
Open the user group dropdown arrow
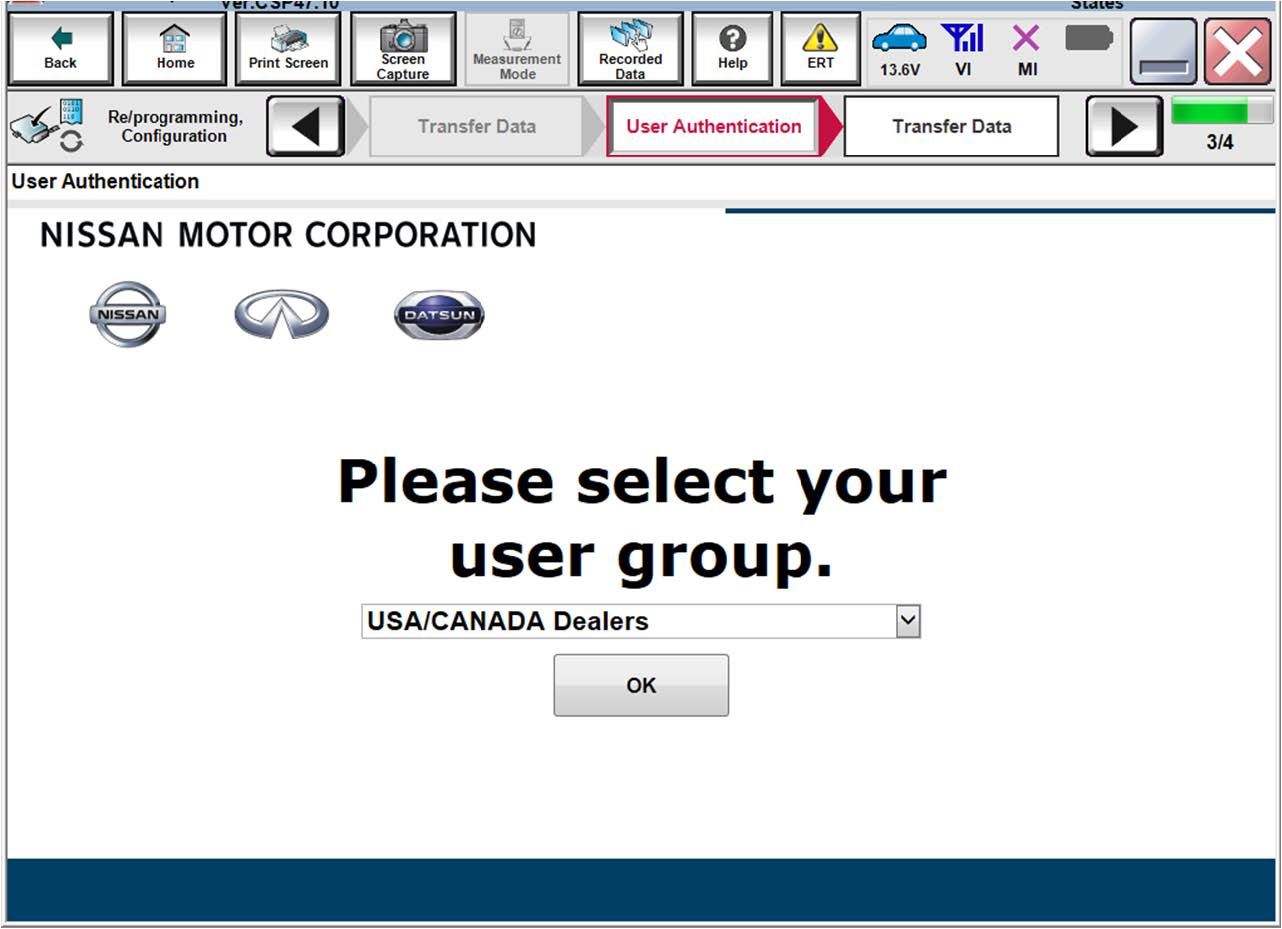pos(907,621)
